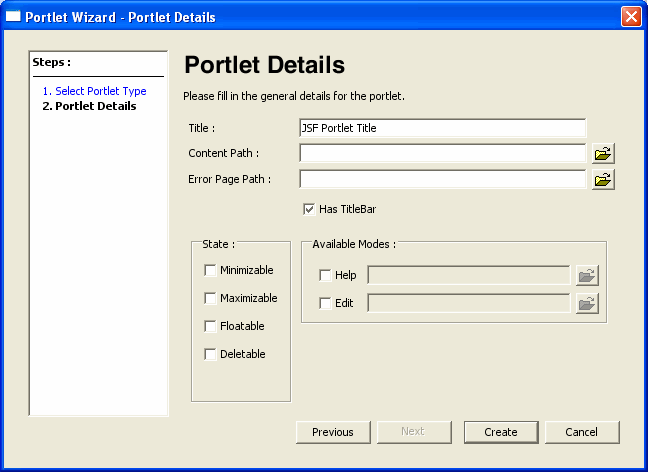This screenshot has height=472, width=648.
Task: Click the 'Title :' label
Action: pos(202,128)
